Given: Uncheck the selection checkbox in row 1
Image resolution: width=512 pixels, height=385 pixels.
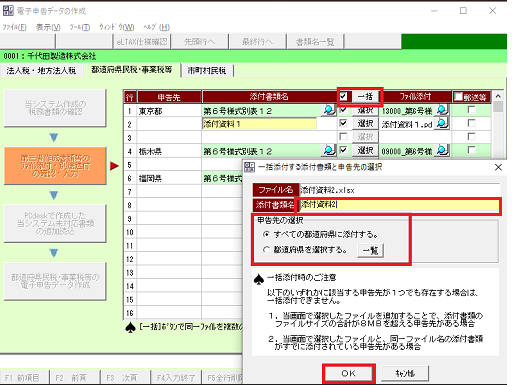Looking at the screenshot, I should (343, 110).
